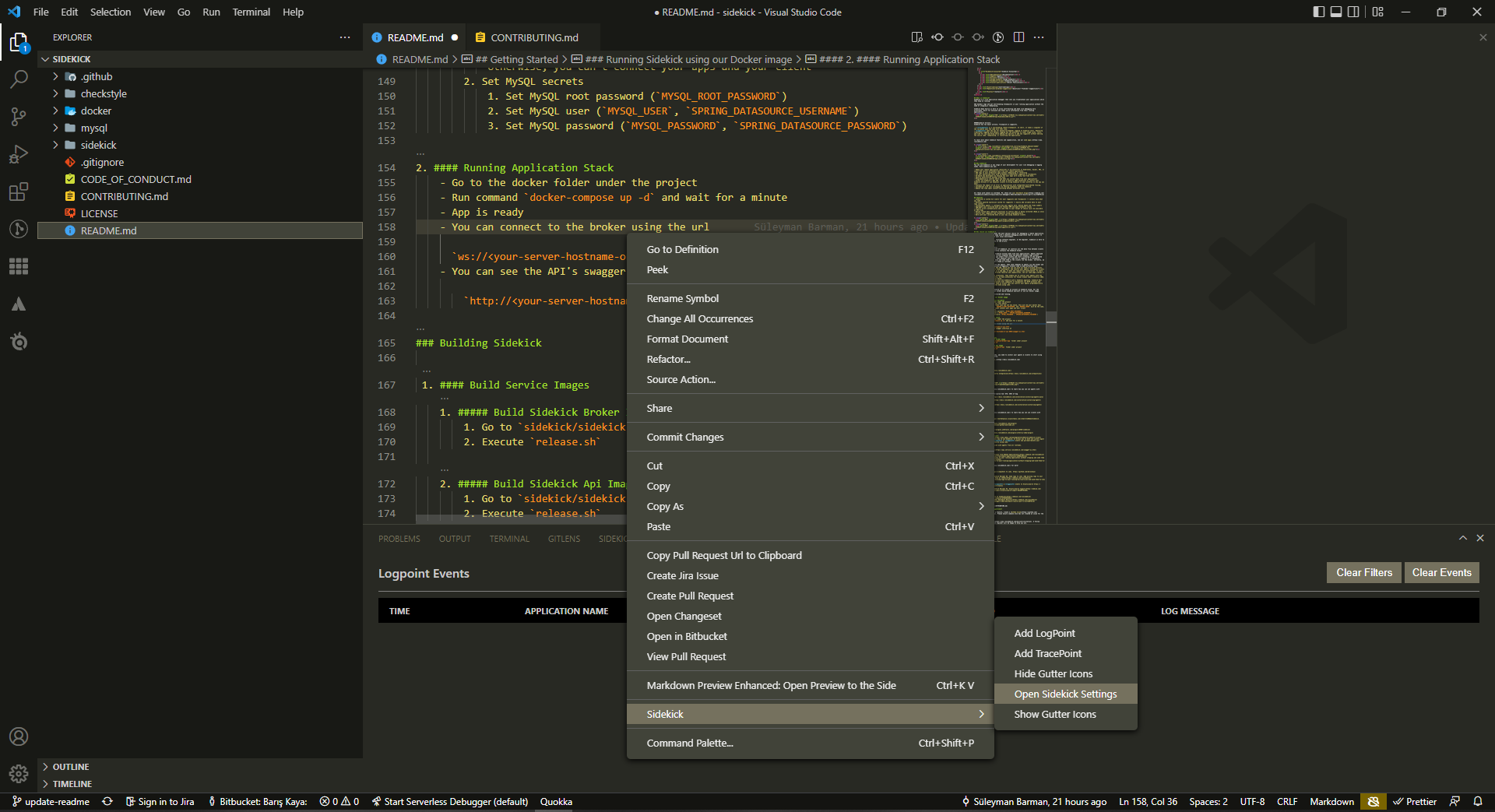Choose Add LogPoint from the Sidekick submenu

[x=1065, y=633]
